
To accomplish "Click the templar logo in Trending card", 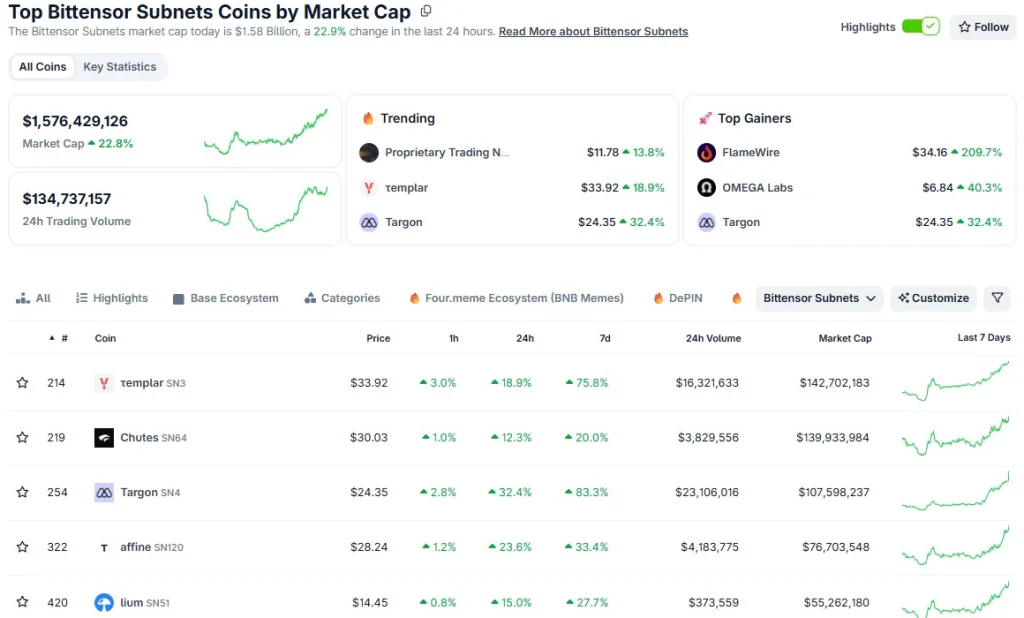I will (369, 188).
